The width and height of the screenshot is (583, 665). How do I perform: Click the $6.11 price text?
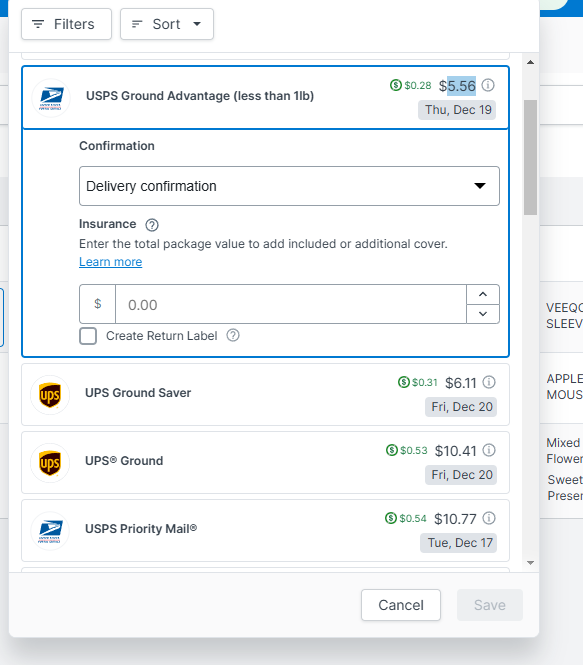tap(460, 383)
